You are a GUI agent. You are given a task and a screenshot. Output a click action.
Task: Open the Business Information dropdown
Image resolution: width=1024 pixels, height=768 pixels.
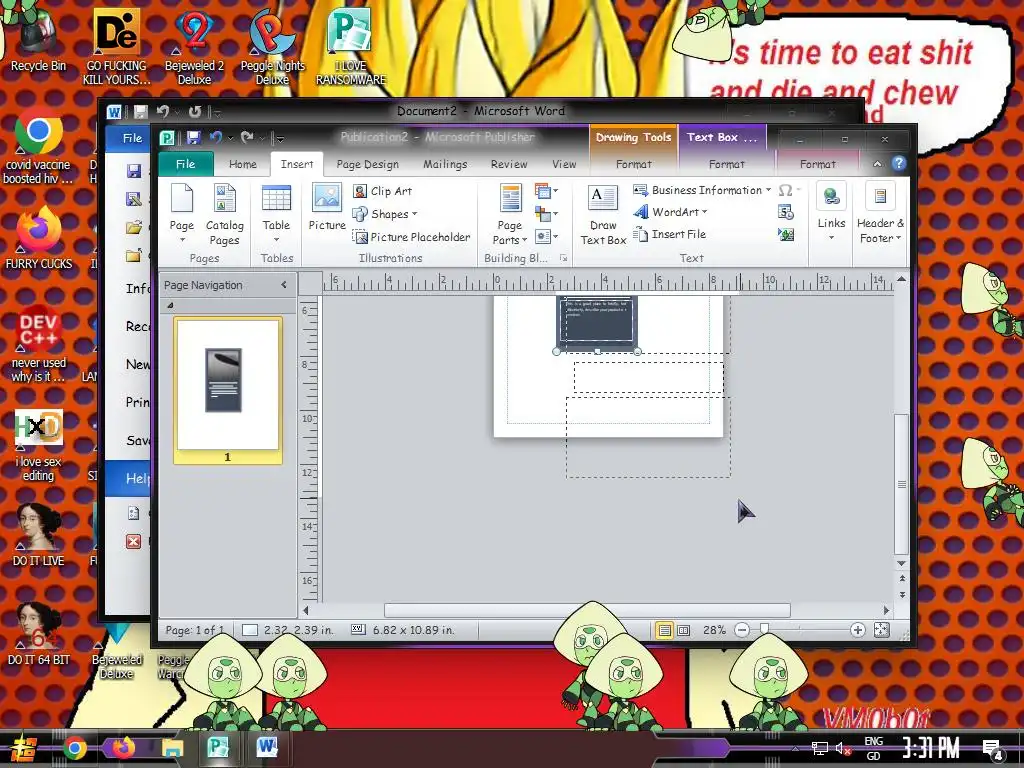pyautogui.click(x=702, y=190)
